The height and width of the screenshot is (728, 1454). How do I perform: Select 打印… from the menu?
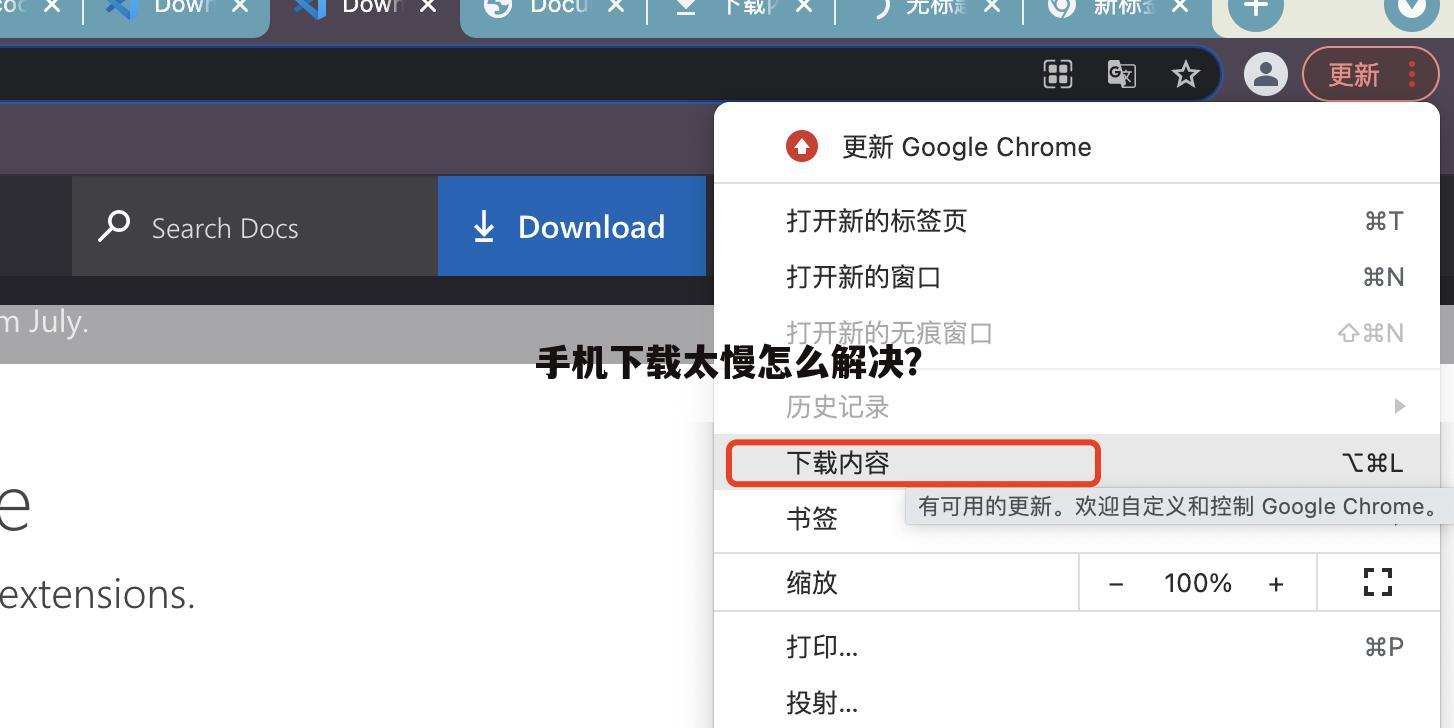pos(1077,647)
